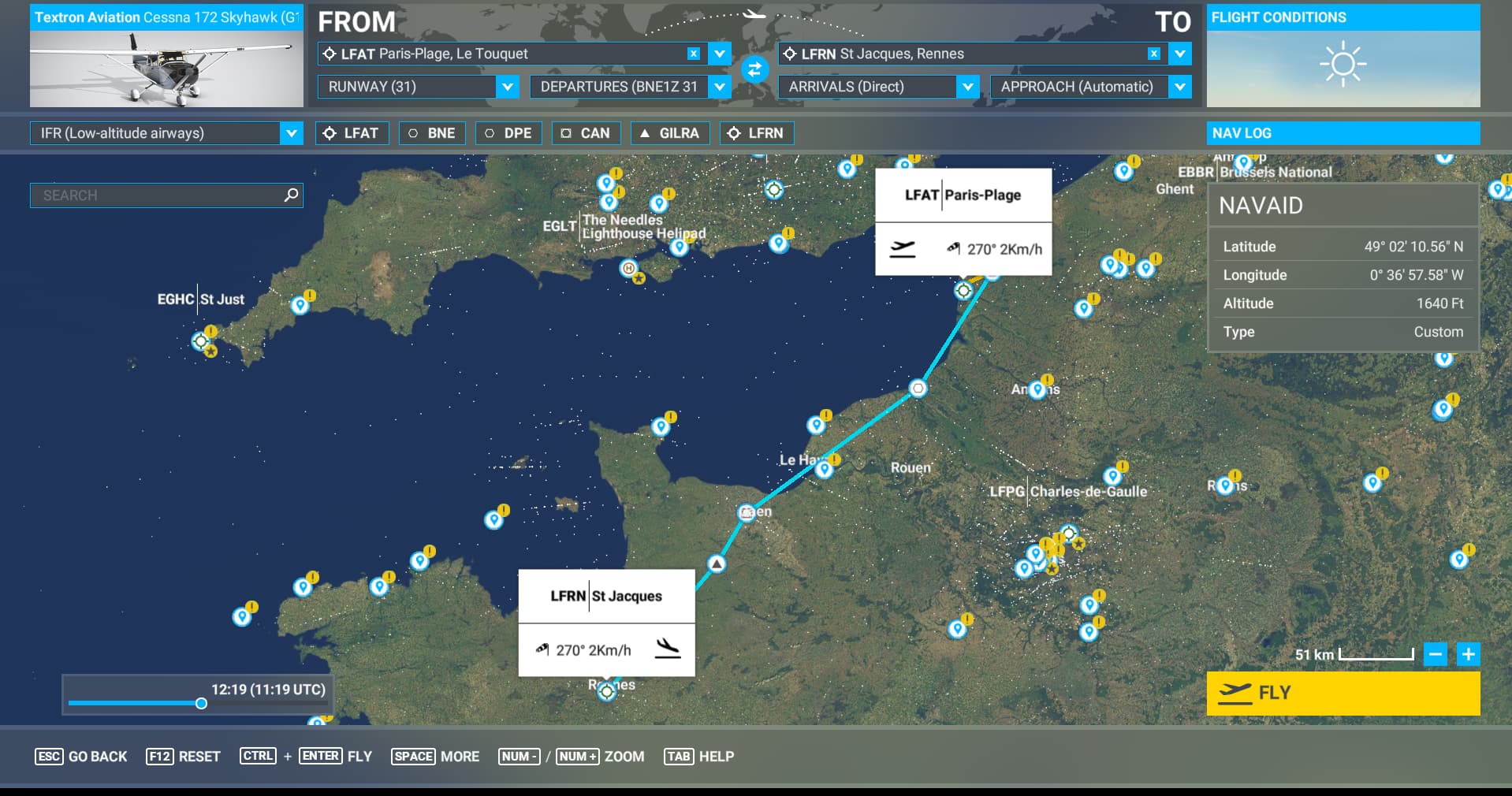
Task: Open the NAV LOG tab
Action: (x=1343, y=133)
